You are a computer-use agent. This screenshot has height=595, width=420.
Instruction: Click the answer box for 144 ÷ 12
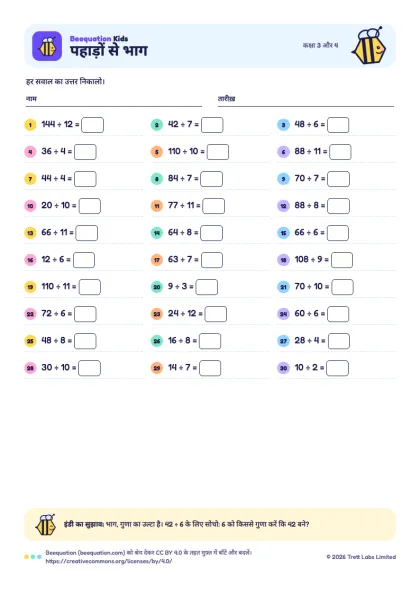pos(93,125)
